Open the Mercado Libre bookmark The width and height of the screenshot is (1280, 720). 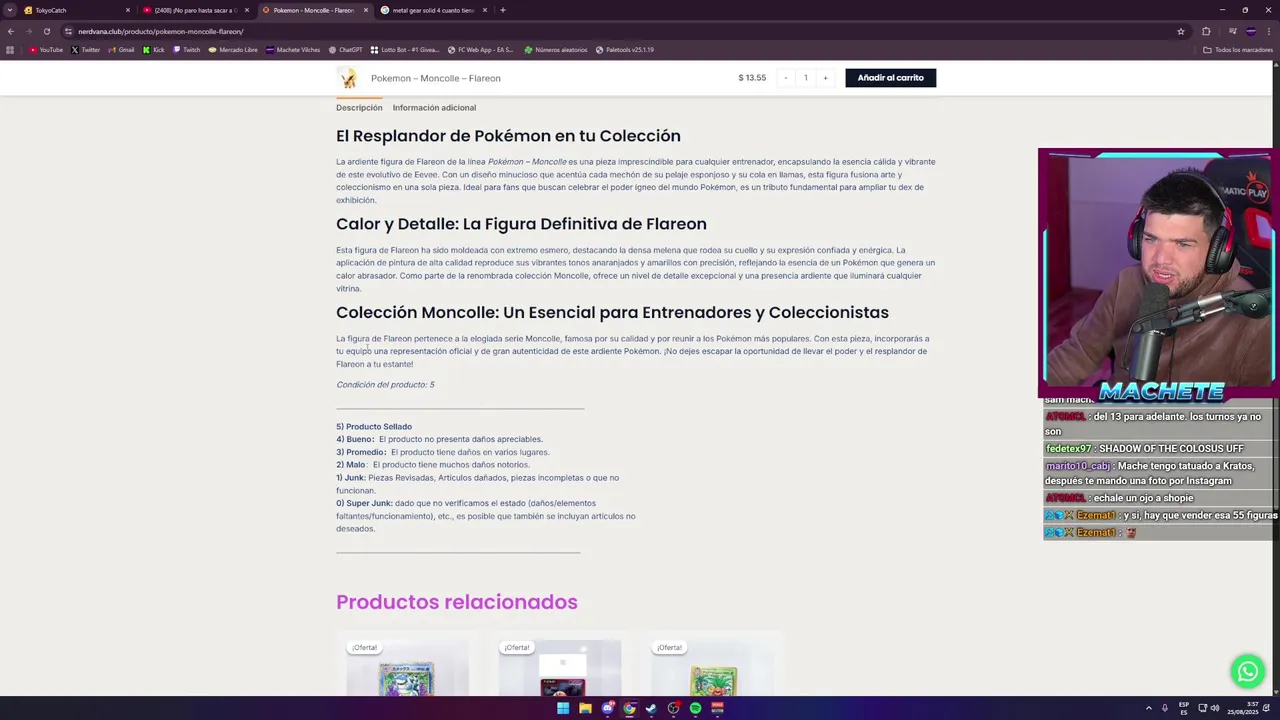point(233,50)
